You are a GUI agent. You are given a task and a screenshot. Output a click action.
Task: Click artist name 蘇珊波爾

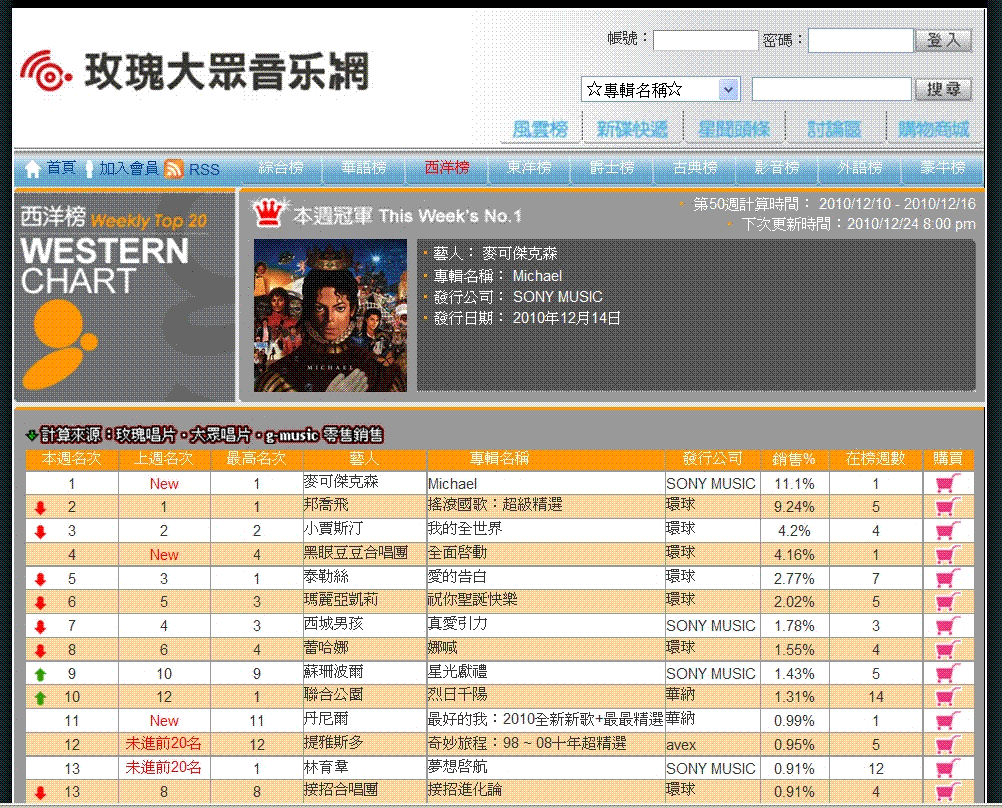tap(334, 671)
